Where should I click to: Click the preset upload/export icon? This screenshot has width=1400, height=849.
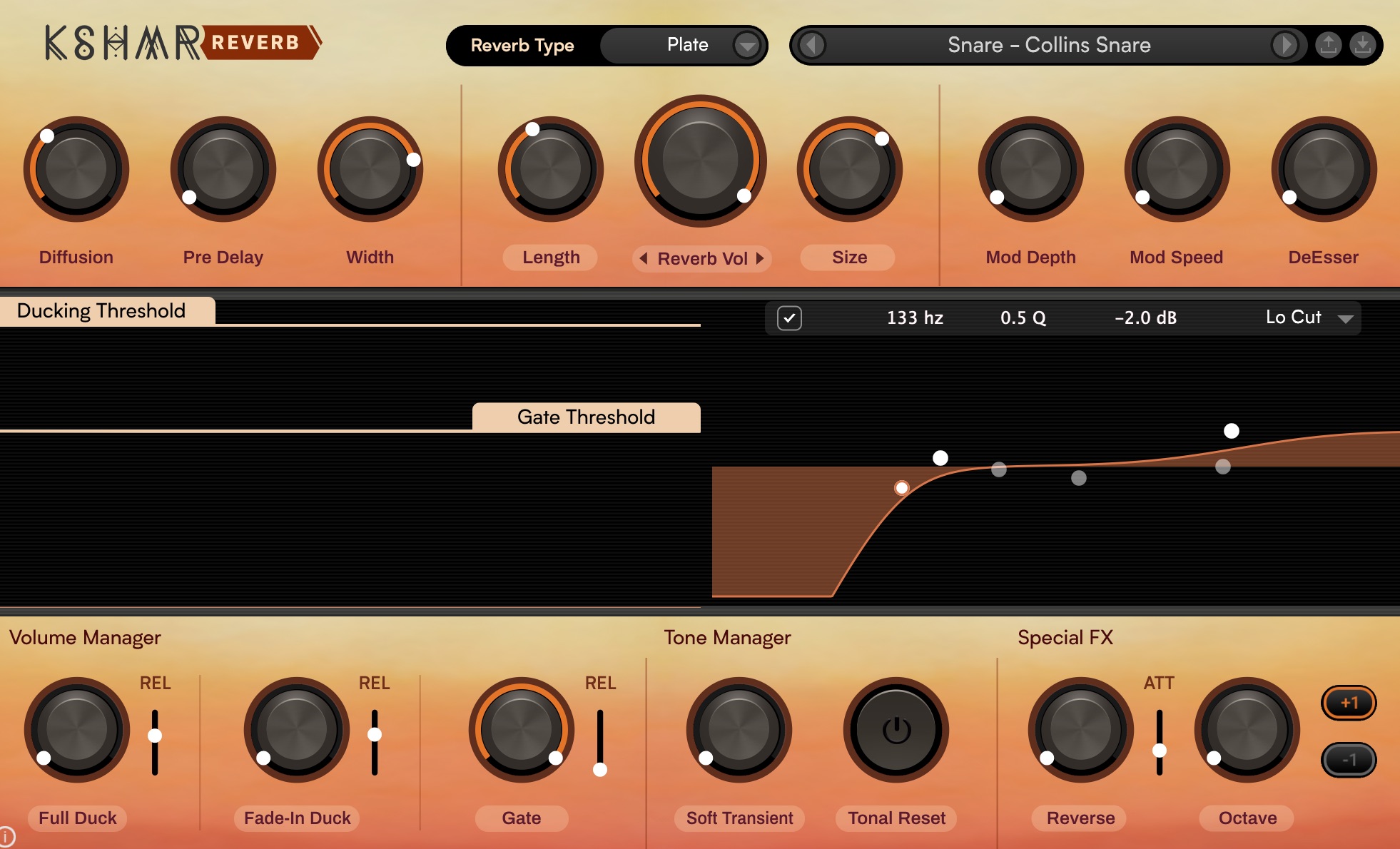[x=1328, y=45]
